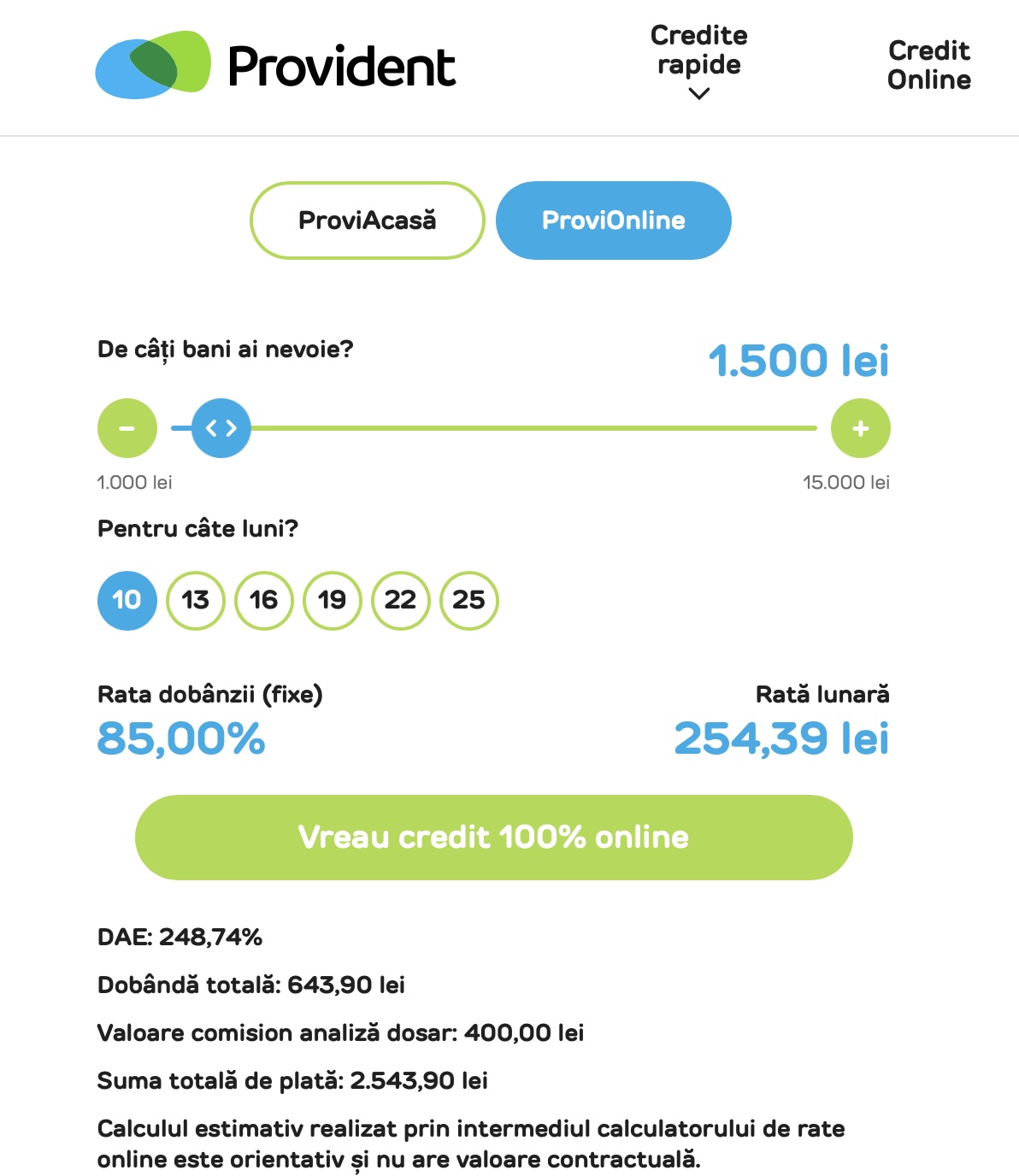Select the ProviOnline tab
The image size is (1019, 1176).
point(614,220)
